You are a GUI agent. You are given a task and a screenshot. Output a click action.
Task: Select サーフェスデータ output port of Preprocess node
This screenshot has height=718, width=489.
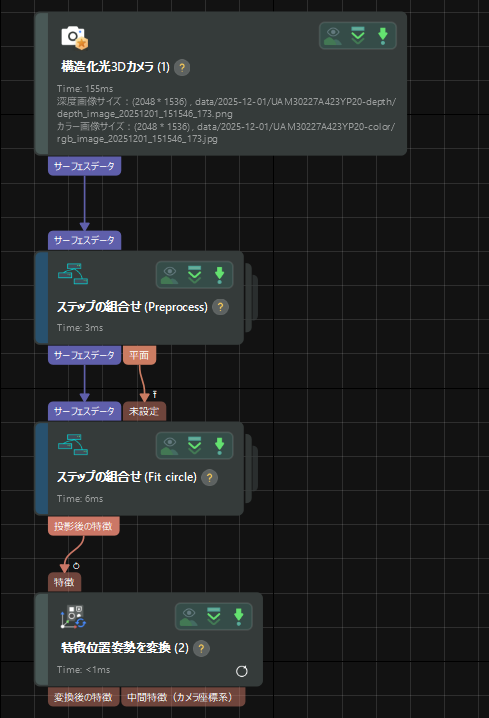(x=85, y=355)
